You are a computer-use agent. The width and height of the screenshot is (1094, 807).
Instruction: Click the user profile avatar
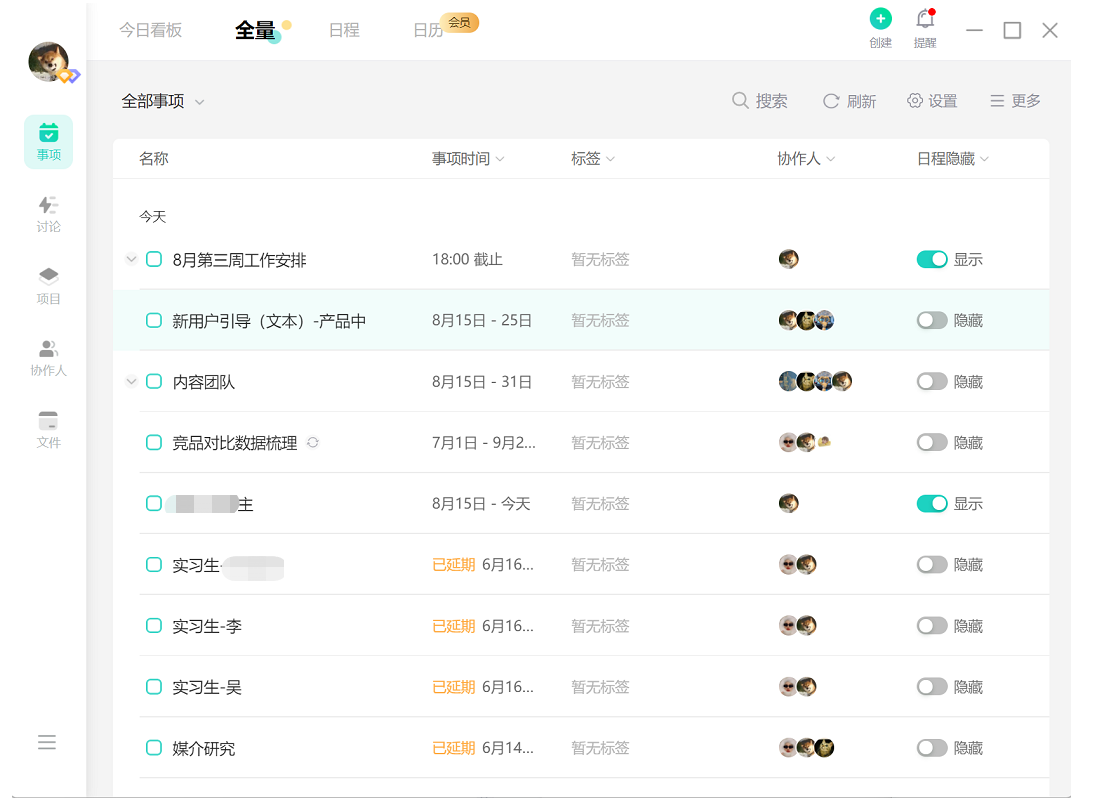tap(48, 62)
